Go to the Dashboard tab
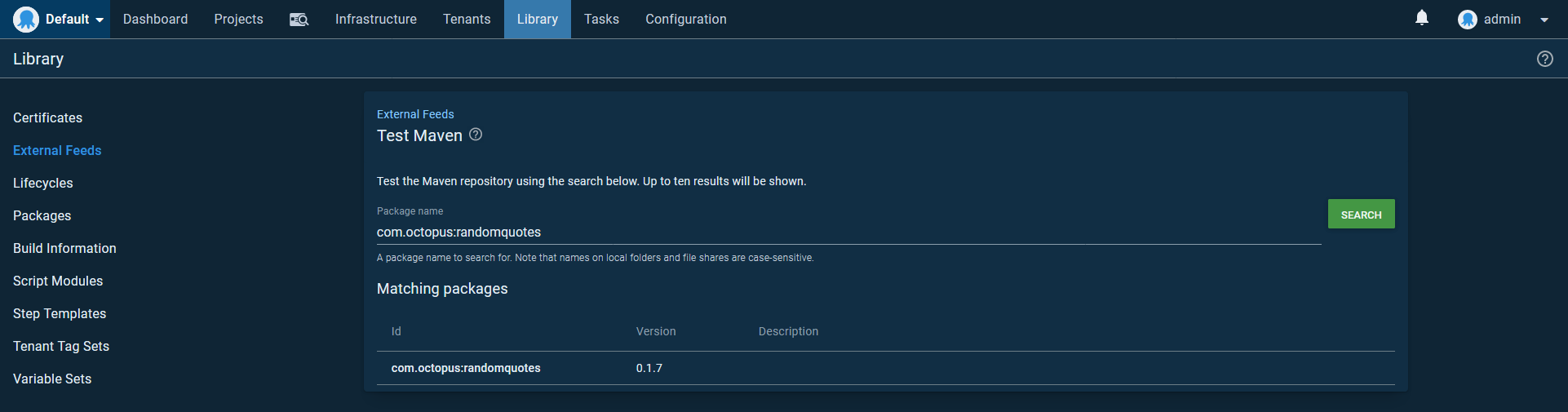This screenshot has height=412, width=1568. pyautogui.click(x=155, y=20)
